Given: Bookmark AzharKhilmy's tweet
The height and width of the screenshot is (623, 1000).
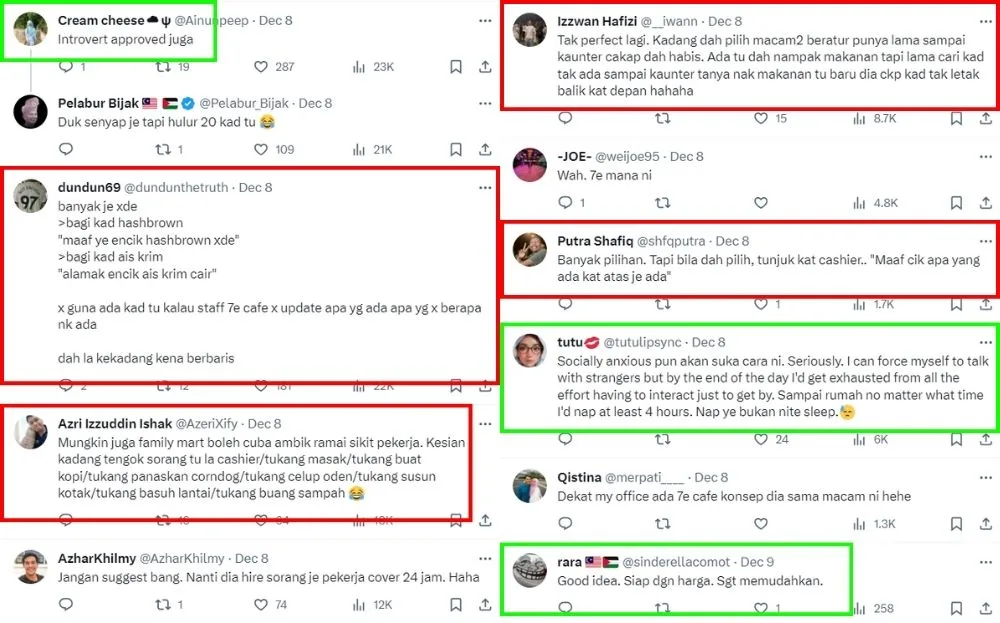Looking at the screenshot, I should (x=456, y=605).
